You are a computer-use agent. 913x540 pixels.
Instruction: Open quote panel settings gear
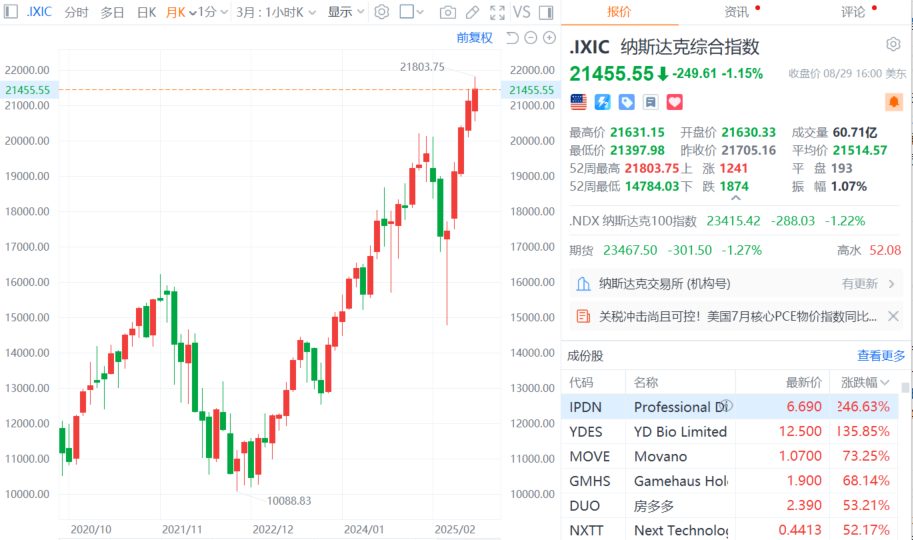893,44
